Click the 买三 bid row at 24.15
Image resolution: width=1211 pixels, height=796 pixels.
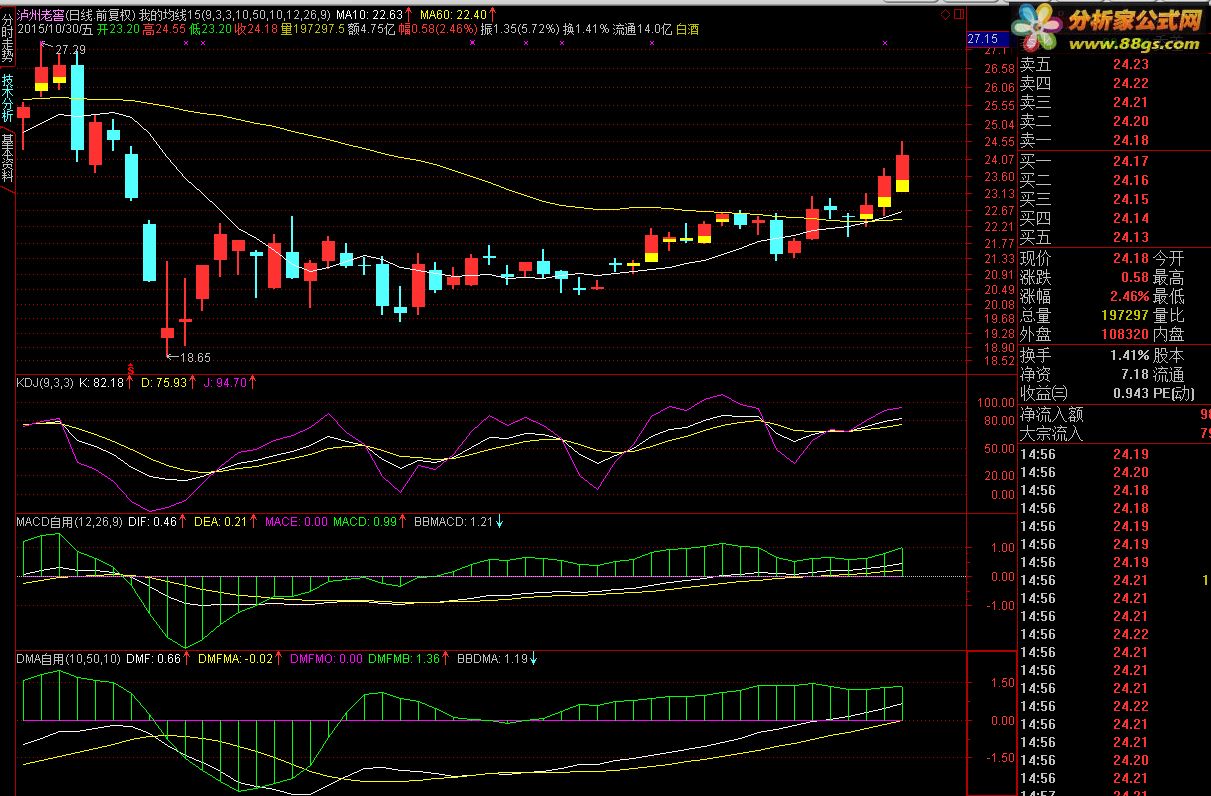pos(1114,199)
